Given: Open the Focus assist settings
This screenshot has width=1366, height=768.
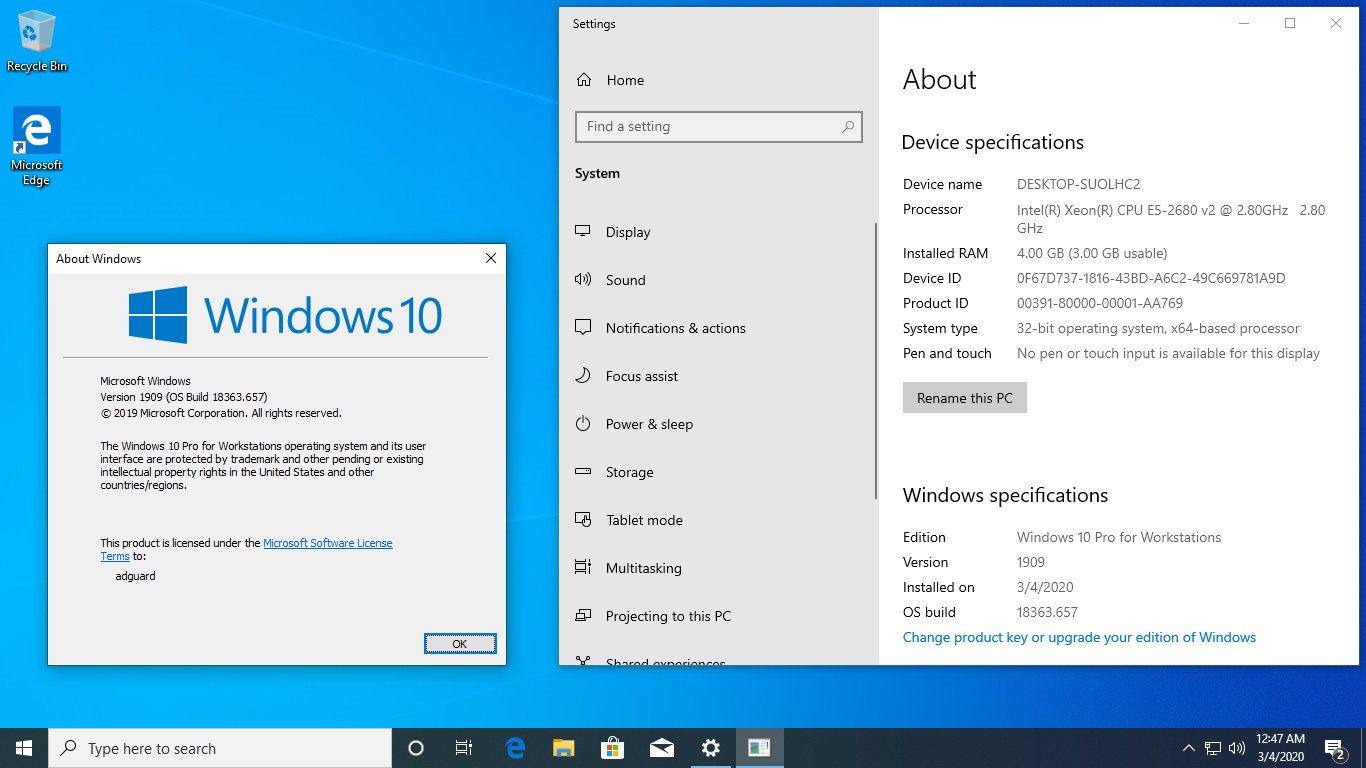Looking at the screenshot, I should pyautogui.click(x=642, y=376).
